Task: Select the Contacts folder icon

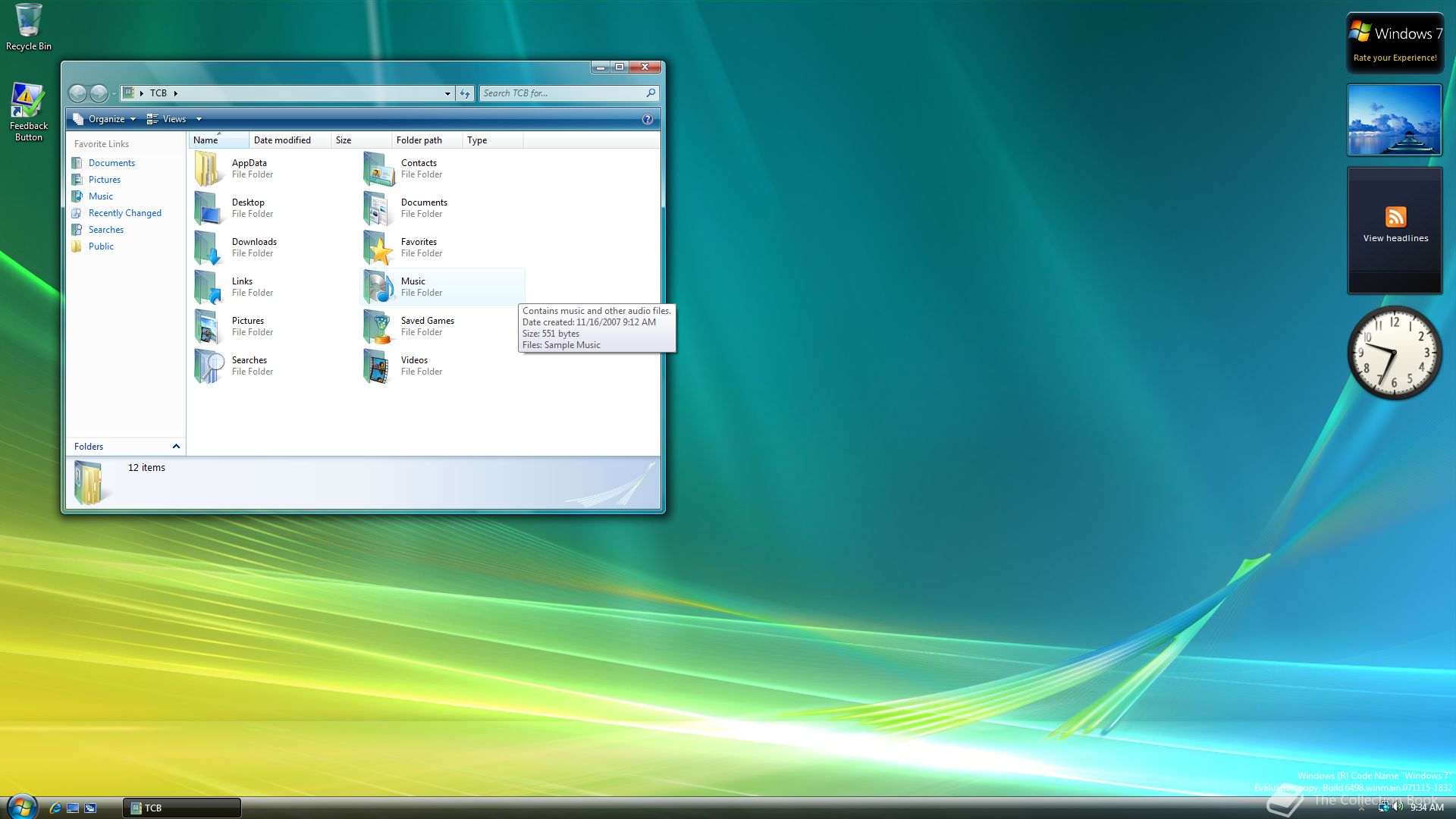Action: point(378,168)
